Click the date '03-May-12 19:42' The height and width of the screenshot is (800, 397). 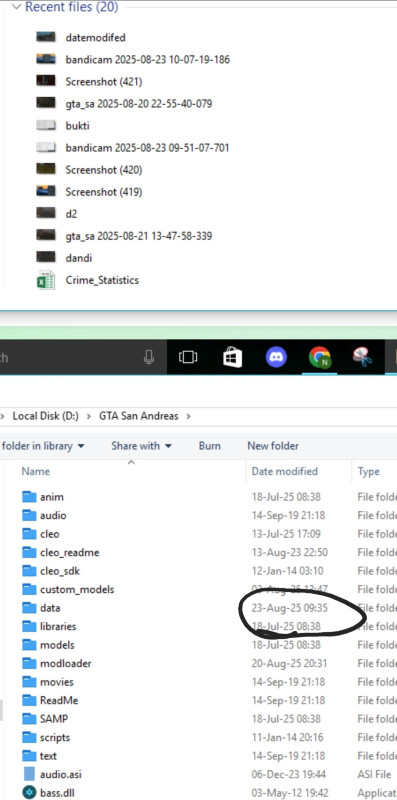click(289, 793)
